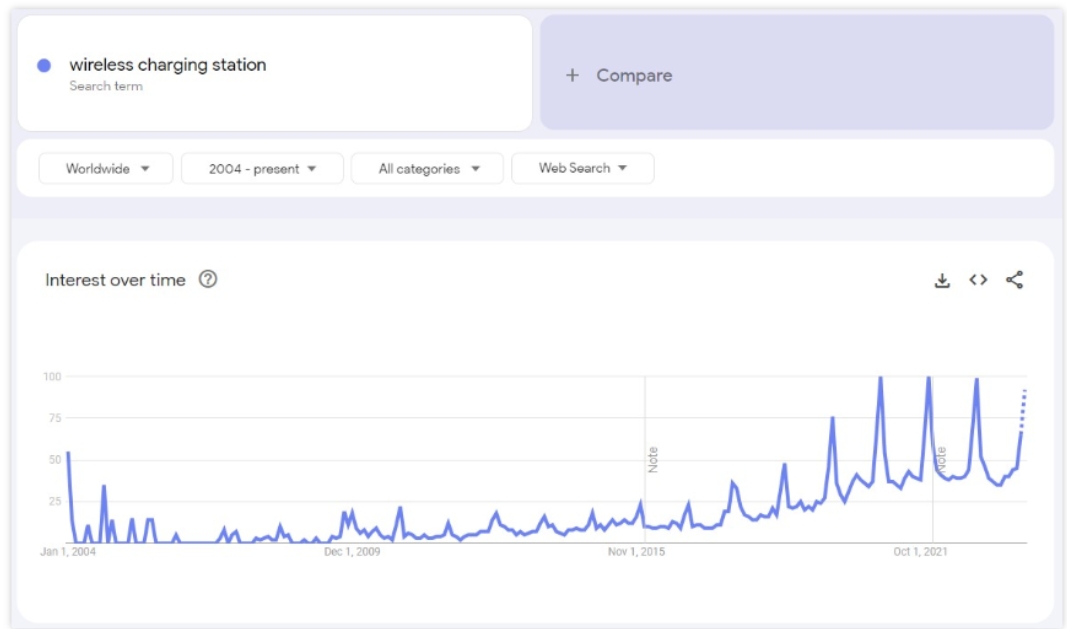
Task: Click the 'Dec 1, 2009' axis label
Action: (x=354, y=552)
